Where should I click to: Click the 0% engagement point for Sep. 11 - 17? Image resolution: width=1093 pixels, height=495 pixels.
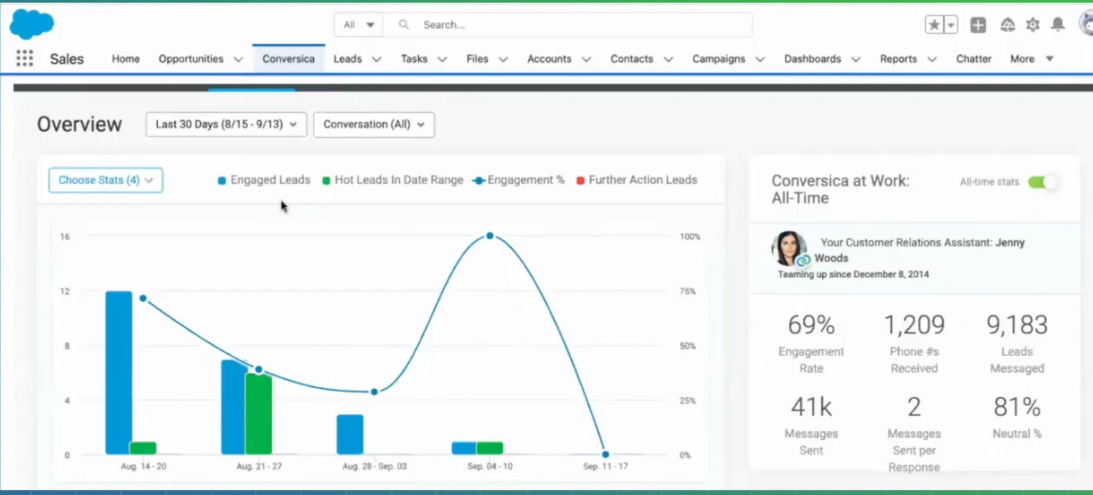click(x=605, y=455)
